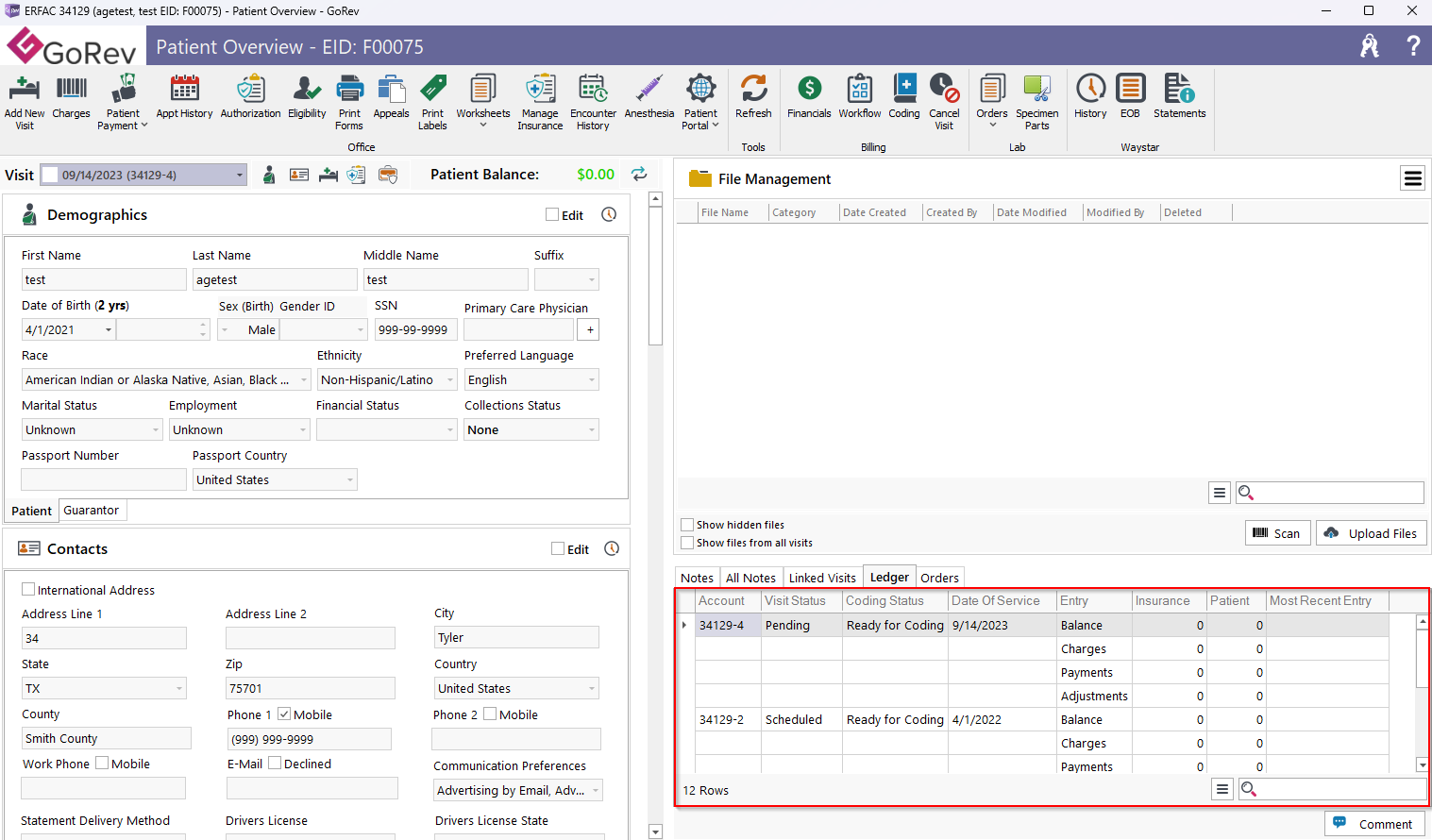The width and height of the screenshot is (1432, 840).
Task: Open the Contacts history clock icon
Action: point(612,548)
